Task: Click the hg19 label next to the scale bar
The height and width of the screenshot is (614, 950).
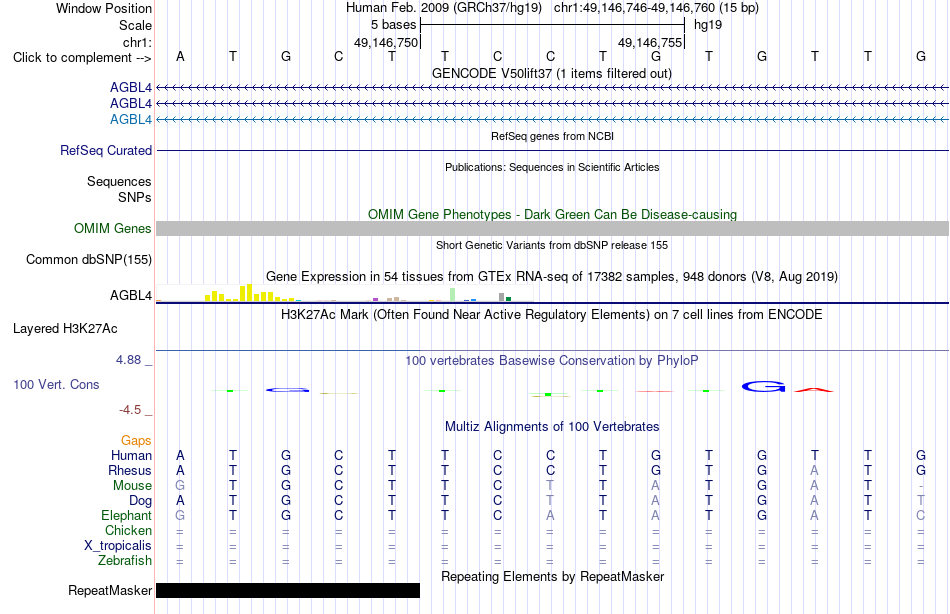Action: 708,25
